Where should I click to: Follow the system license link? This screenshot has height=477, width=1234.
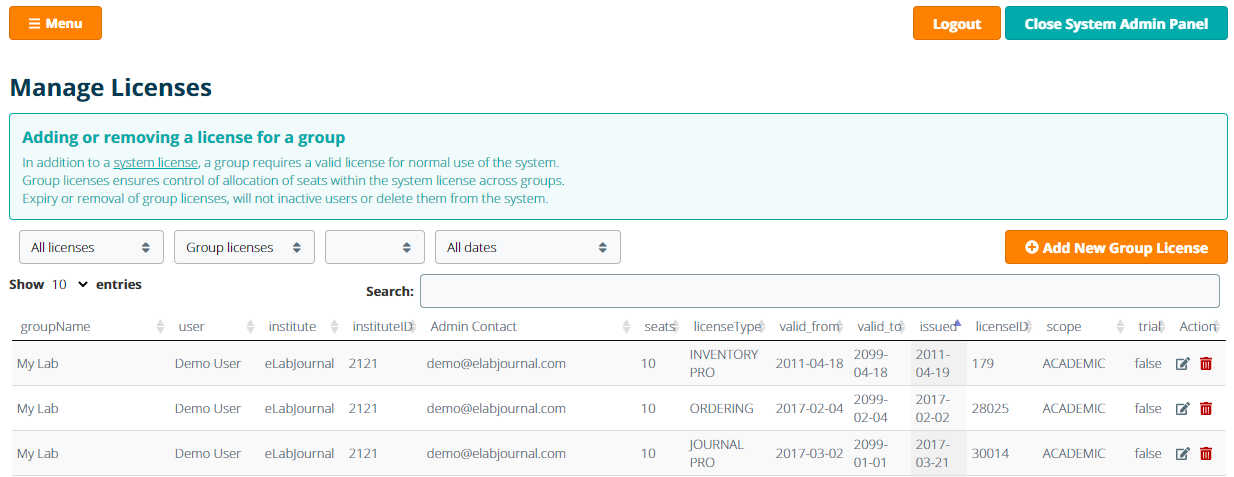click(x=155, y=163)
